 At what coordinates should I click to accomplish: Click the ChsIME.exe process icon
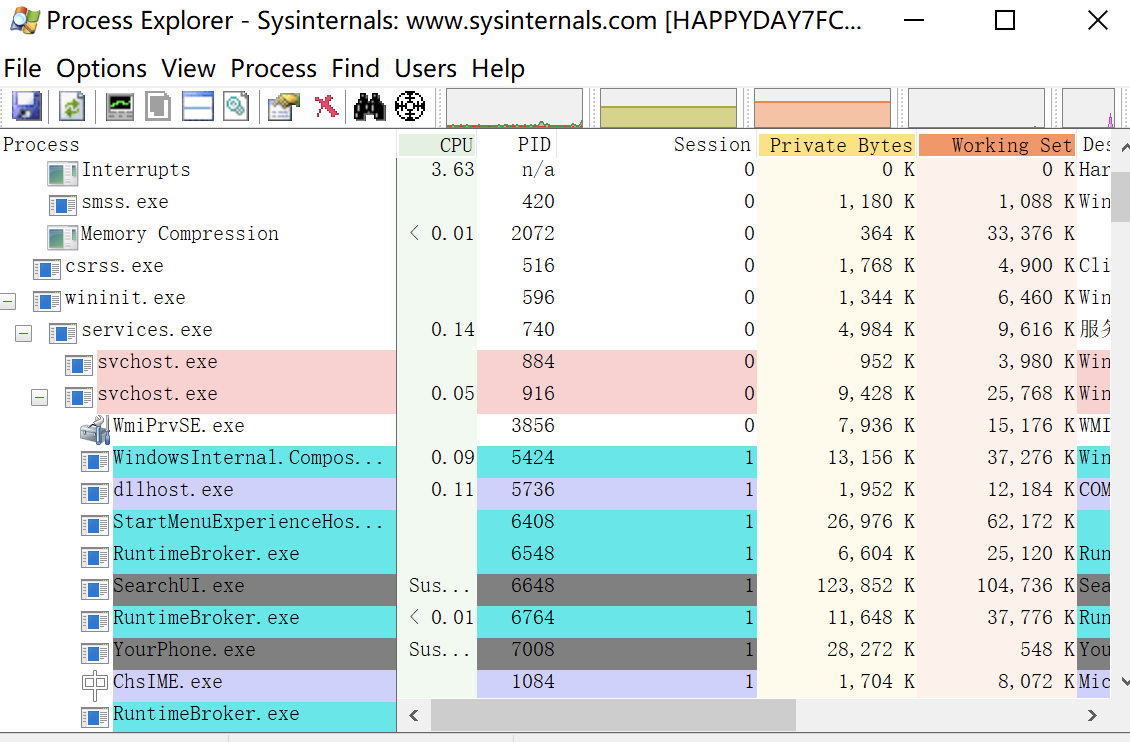point(94,685)
